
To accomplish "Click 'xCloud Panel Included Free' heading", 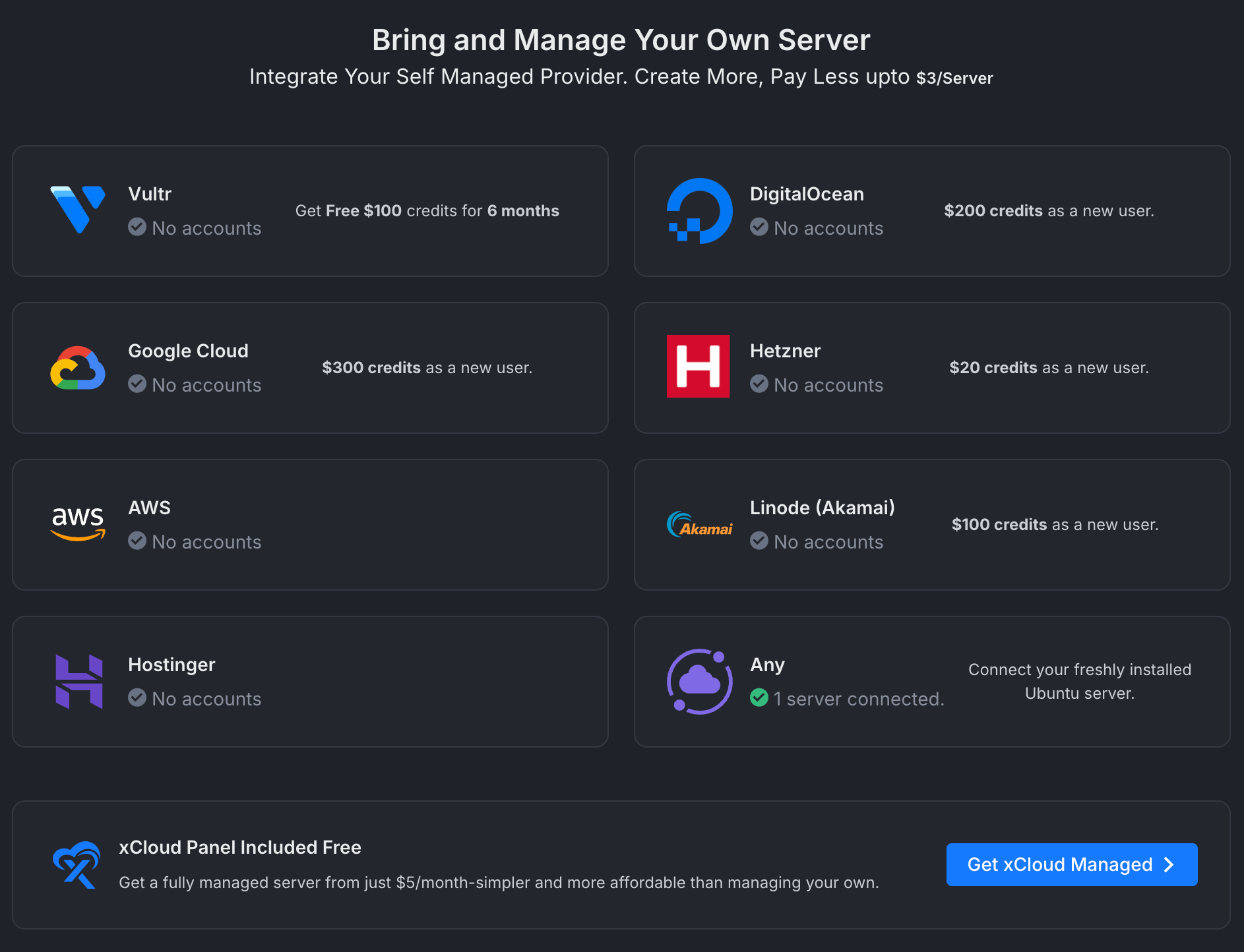I will pyautogui.click(x=240, y=847).
